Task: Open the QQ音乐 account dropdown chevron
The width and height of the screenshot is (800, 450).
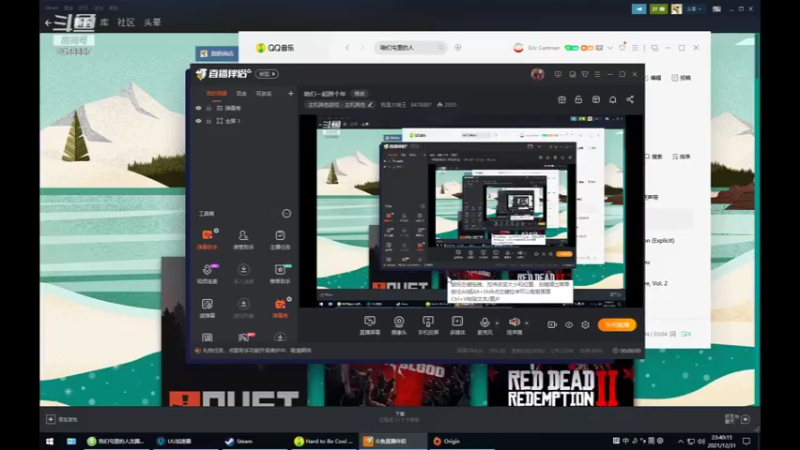Action: tap(610, 48)
